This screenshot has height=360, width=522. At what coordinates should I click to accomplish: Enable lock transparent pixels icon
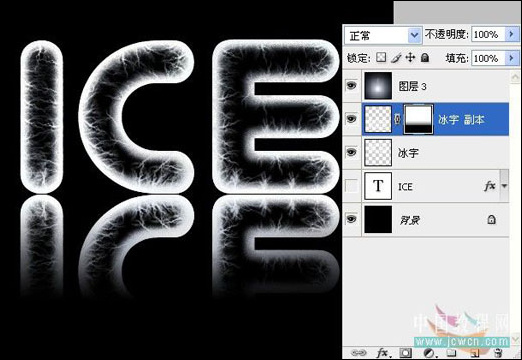[381, 58]
